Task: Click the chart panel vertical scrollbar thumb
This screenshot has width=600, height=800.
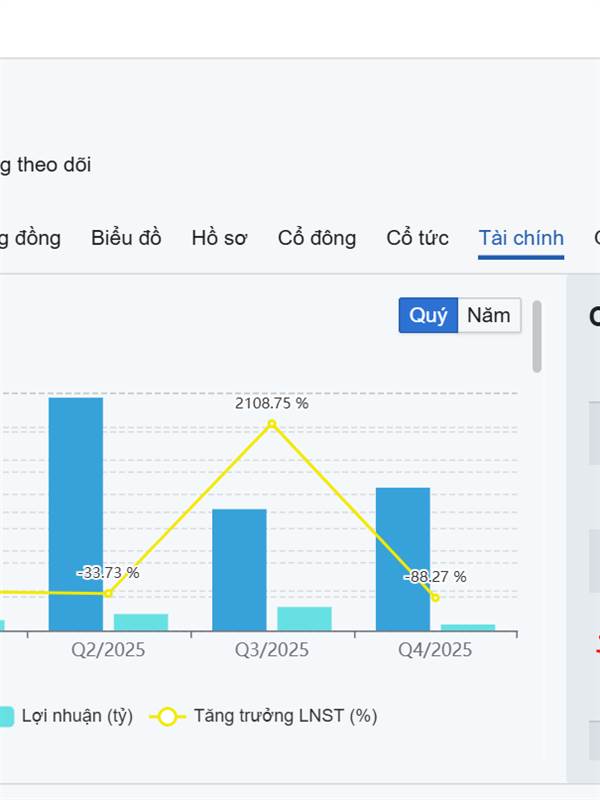Action: point(537,337)
